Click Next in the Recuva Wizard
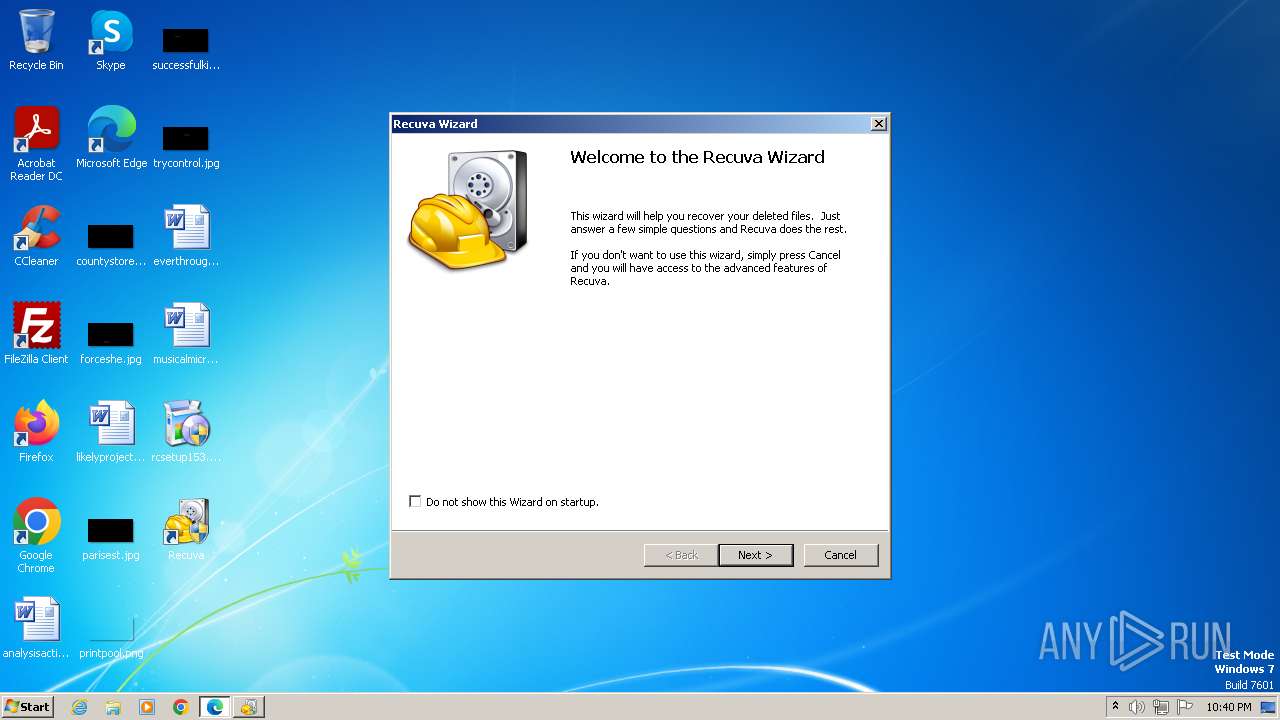1280x720 pixels. (x=755, y=555)
